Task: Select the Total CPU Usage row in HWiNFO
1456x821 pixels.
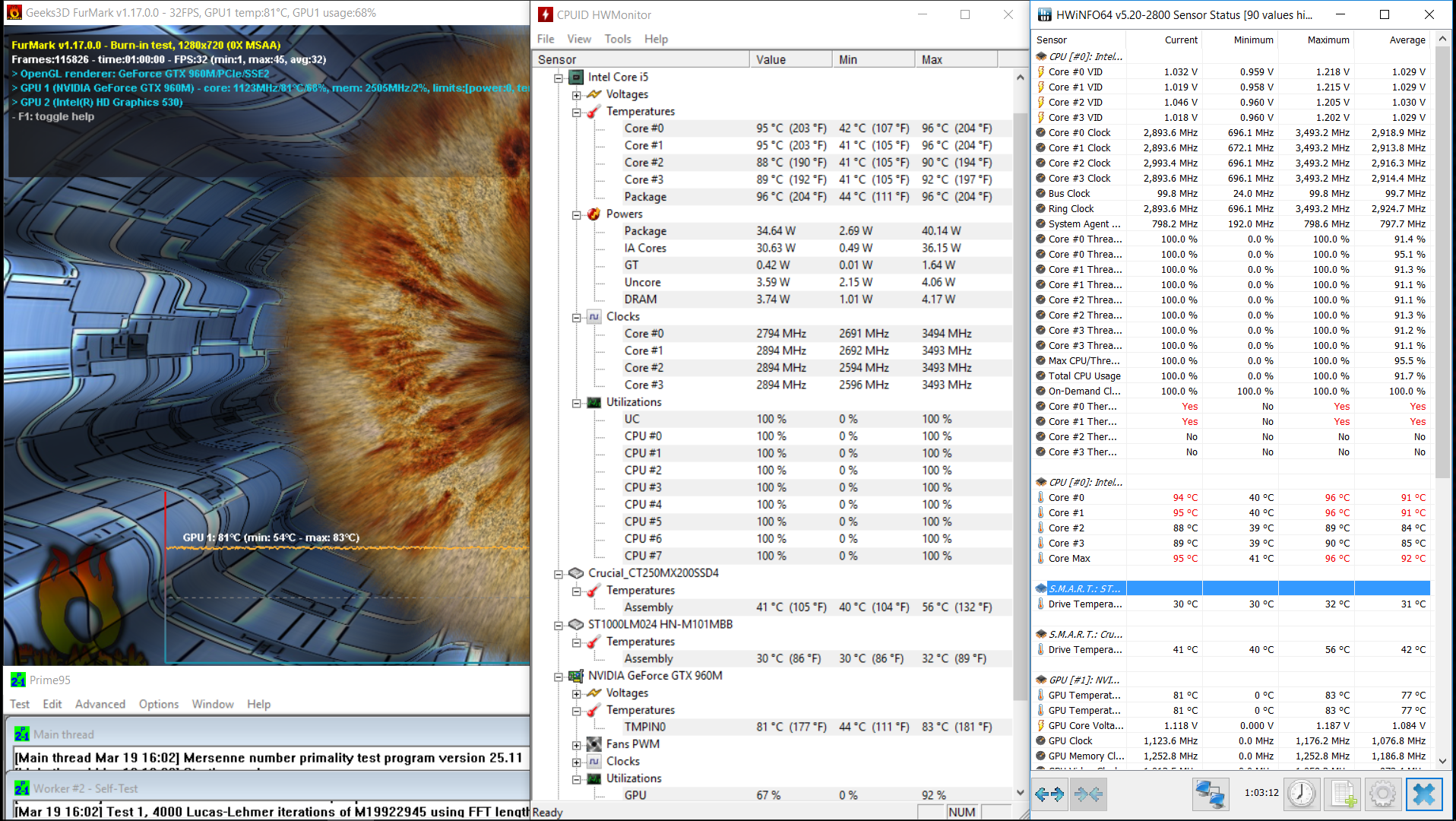Action: pos(1232,376)
